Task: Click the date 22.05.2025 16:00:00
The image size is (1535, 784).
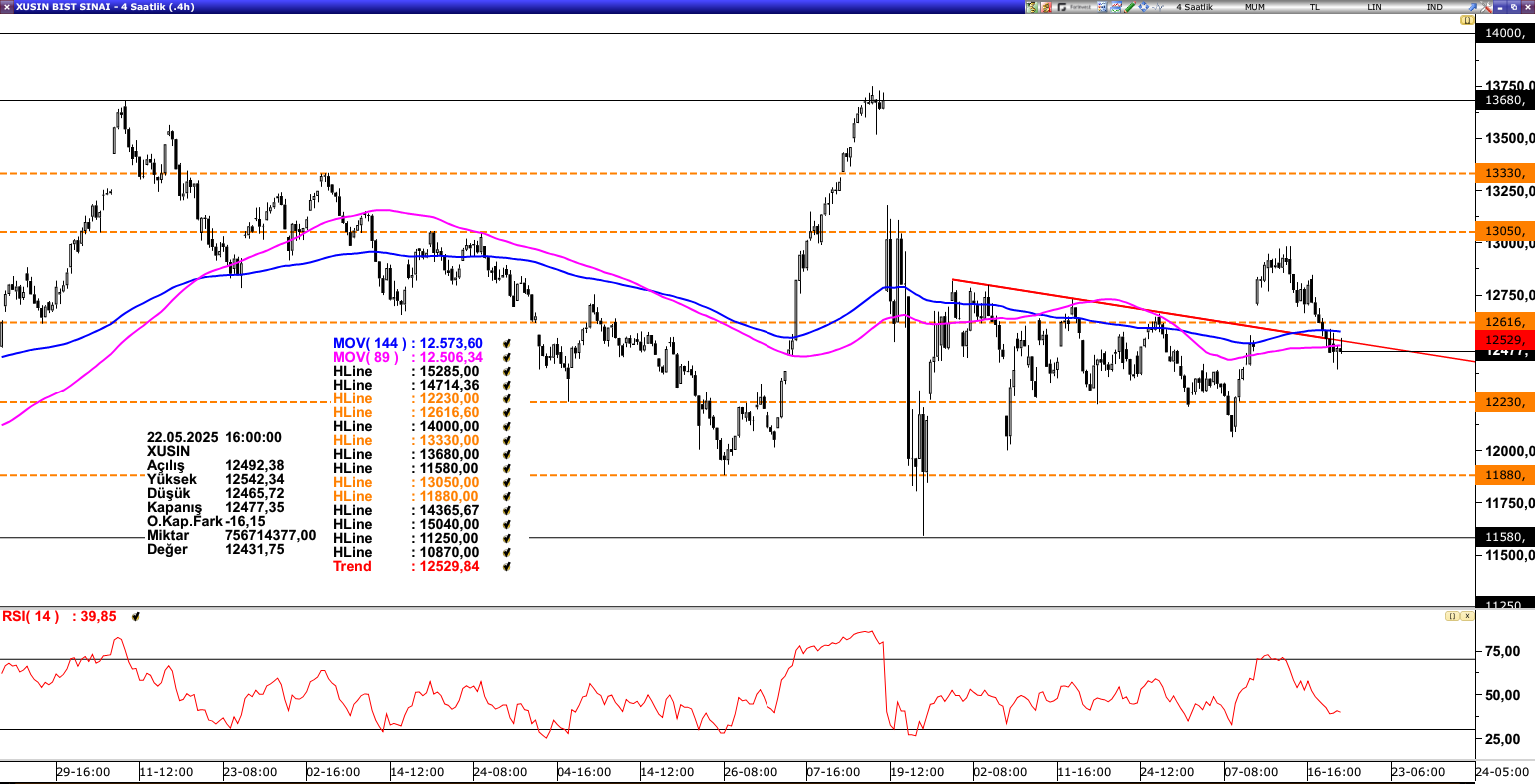Action: 214,437
